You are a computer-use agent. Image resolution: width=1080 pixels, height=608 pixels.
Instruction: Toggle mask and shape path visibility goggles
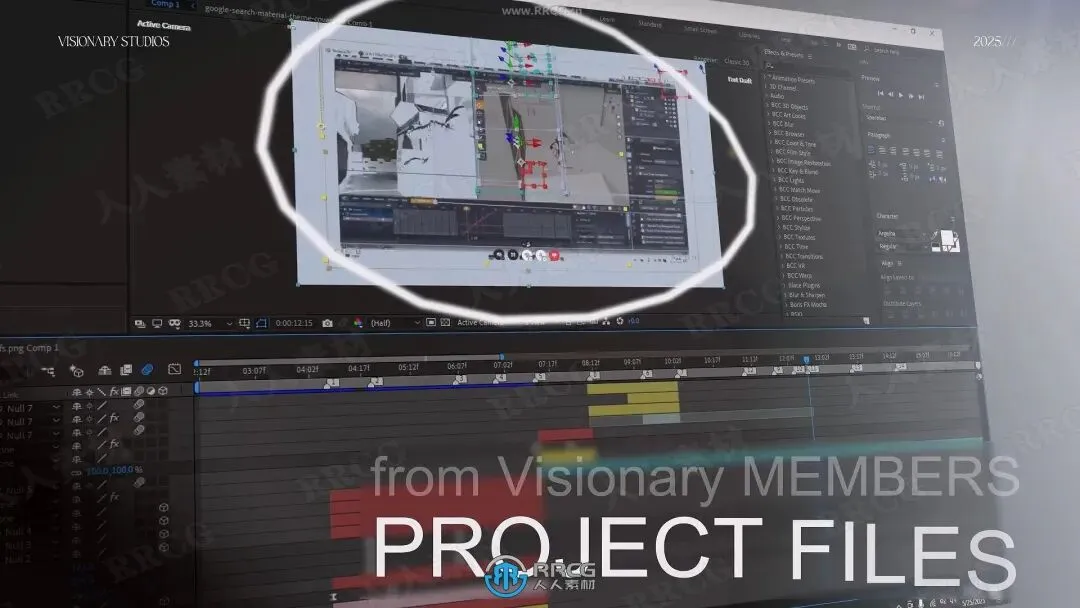174,323
